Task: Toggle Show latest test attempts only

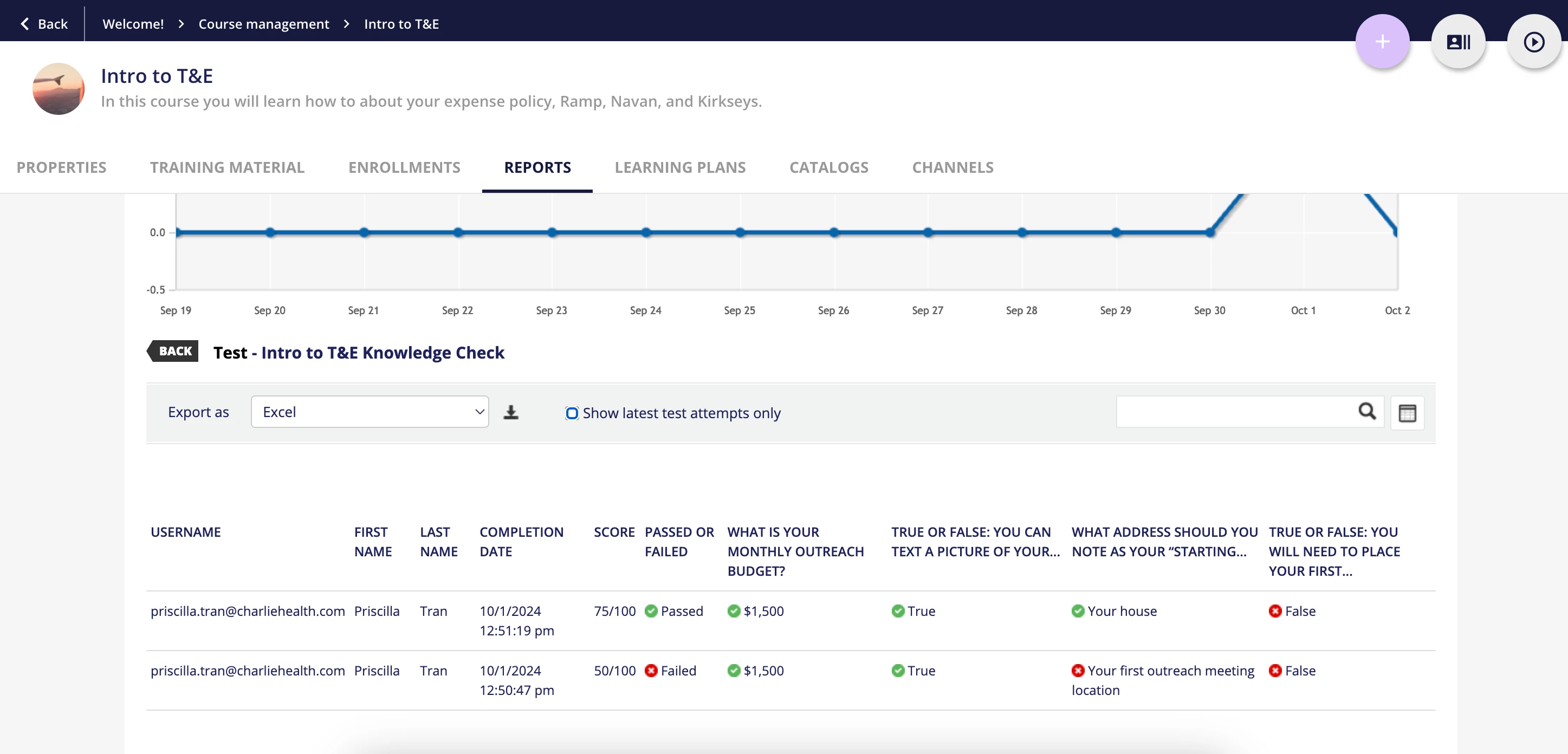Action: coord(572,413)
